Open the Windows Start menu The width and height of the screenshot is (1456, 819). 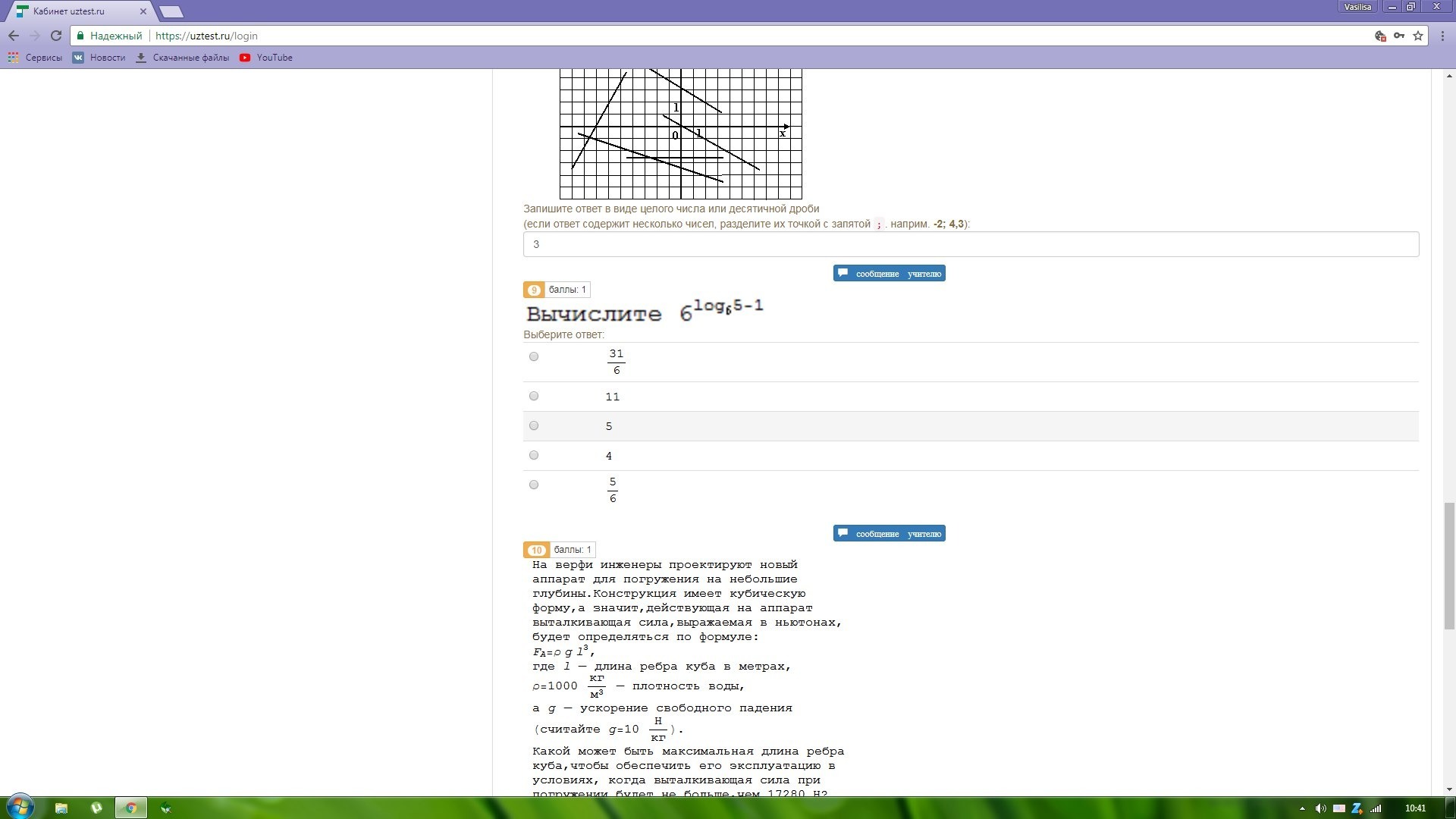click(x=20, y=806)
